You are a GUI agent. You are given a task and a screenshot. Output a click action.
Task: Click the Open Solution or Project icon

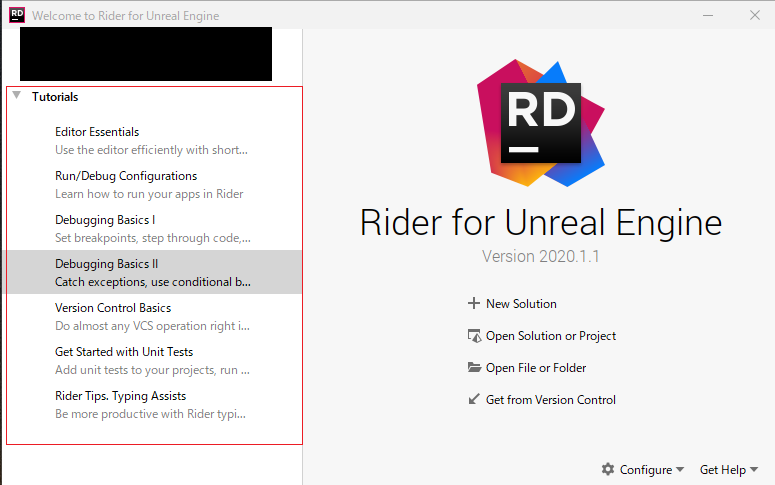coord(474,336)
